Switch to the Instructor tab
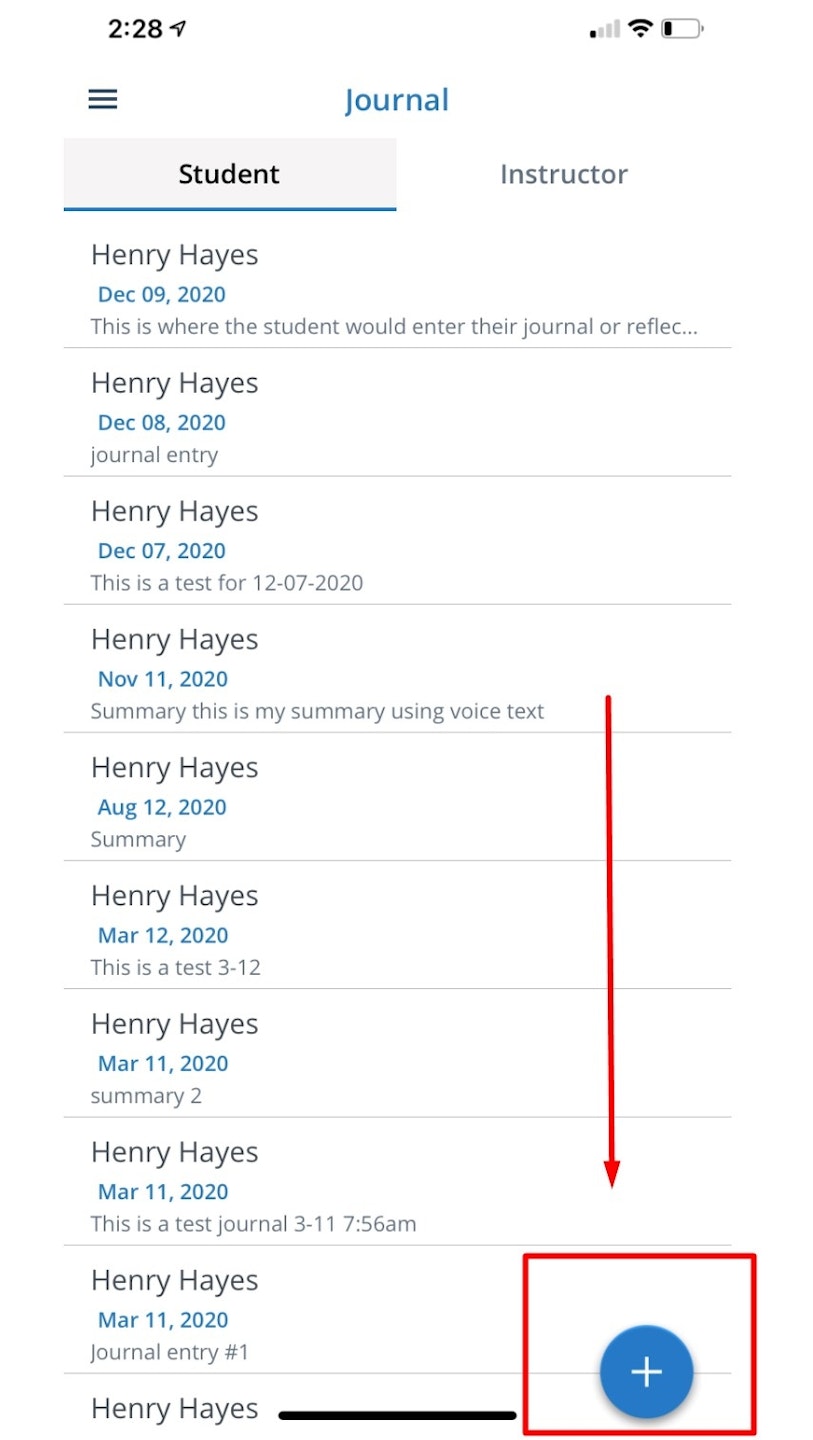The width and height of the screenshot is (813, 1440). [x=563, y=174]
